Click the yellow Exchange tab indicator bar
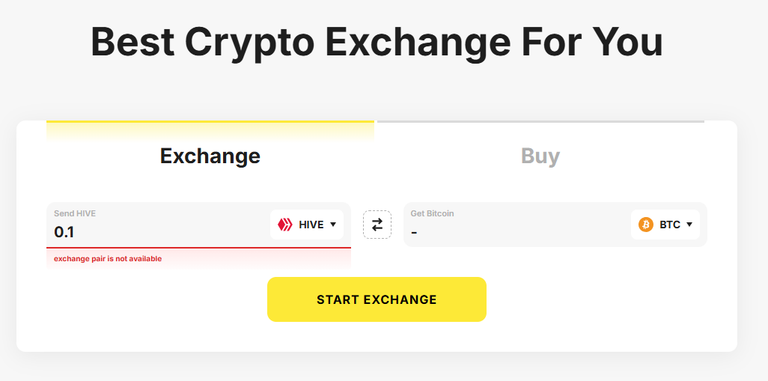Image resolution: width=768 pixels, height=381 pixels. click(x=210, y=121)
